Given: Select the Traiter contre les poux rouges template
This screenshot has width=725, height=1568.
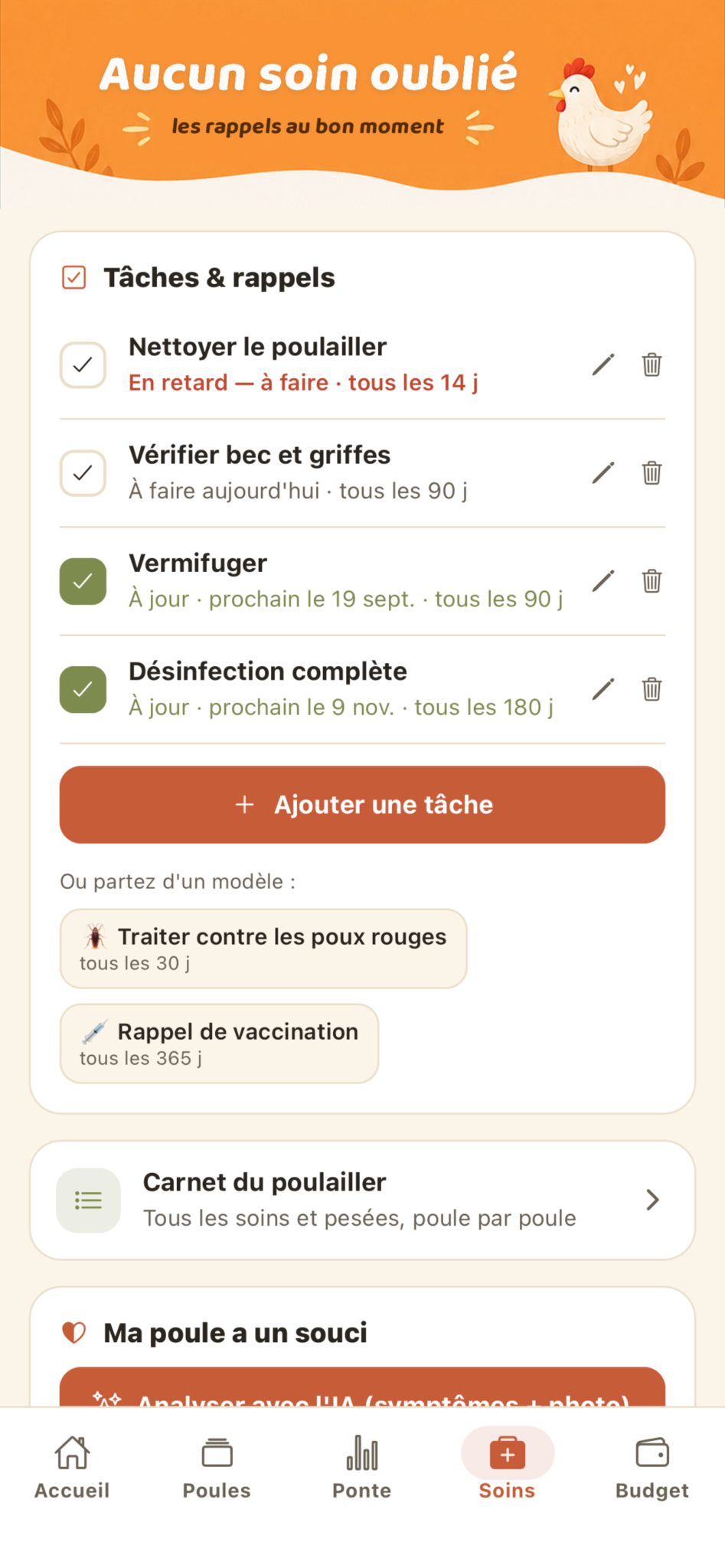Looking at the screenshot, I should [263, 949].
